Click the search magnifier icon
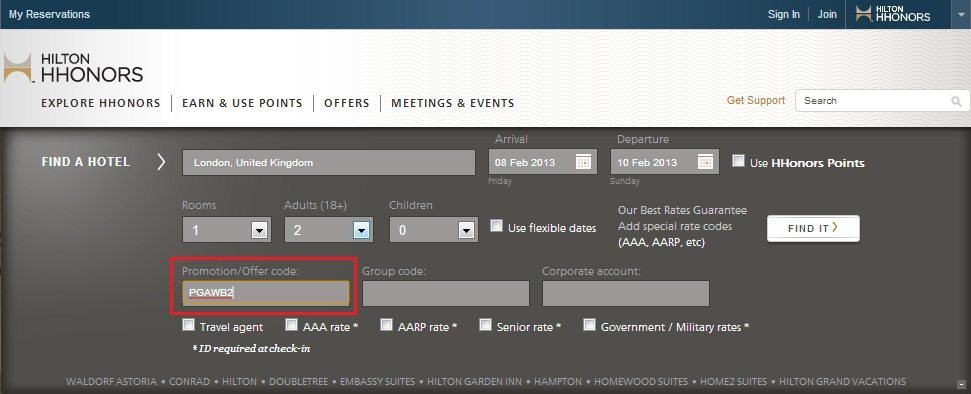Screen dimensions: 971x394 click(957, 102)
